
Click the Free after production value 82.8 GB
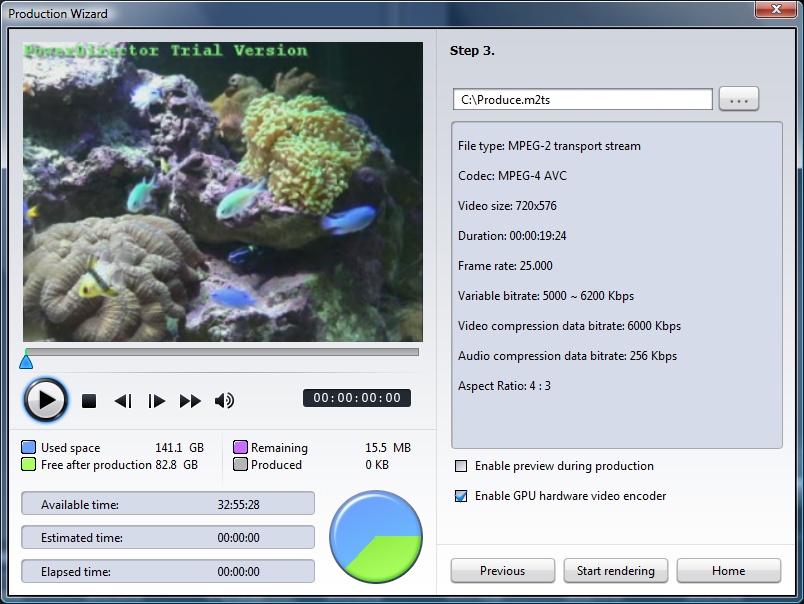coord(176,465)
